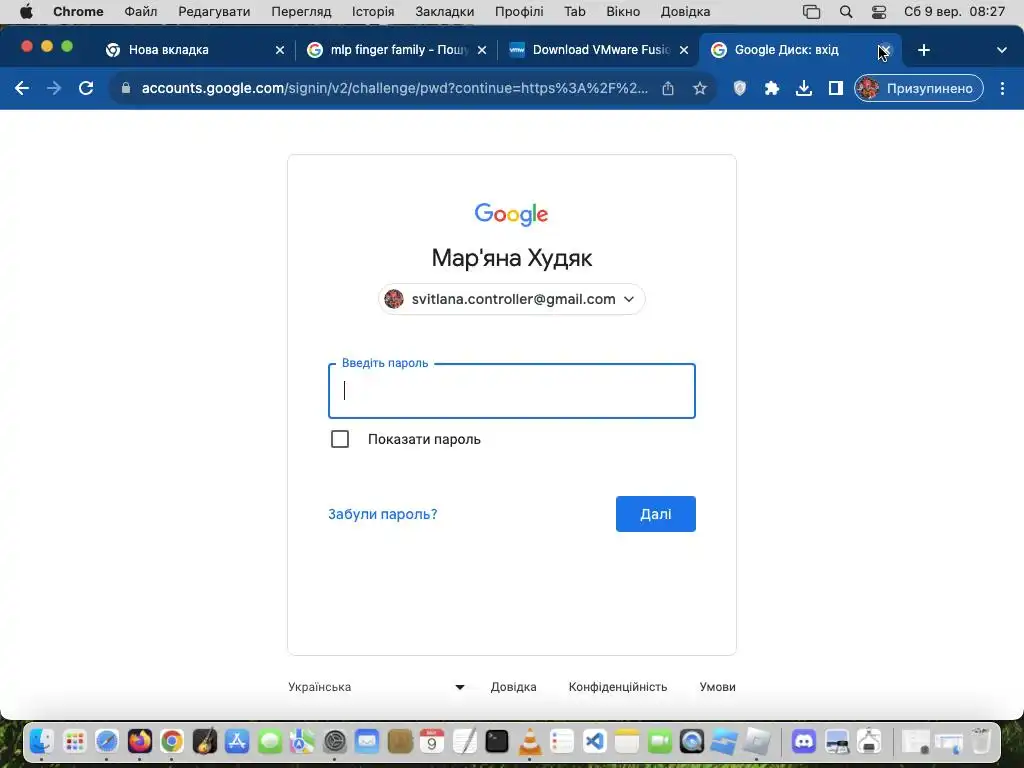Switch to 'Download VMware Fusion' tab
This screenshot has height=768, width=1024.
click(x=601, y=50)
